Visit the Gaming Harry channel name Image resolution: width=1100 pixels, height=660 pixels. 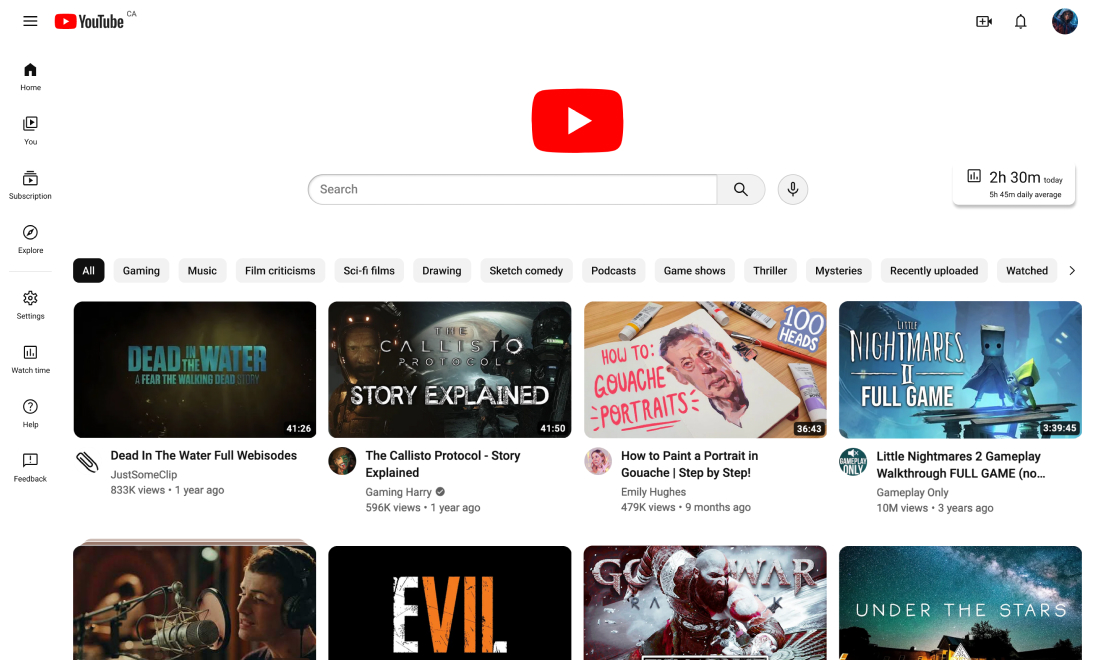coord(398,492)
